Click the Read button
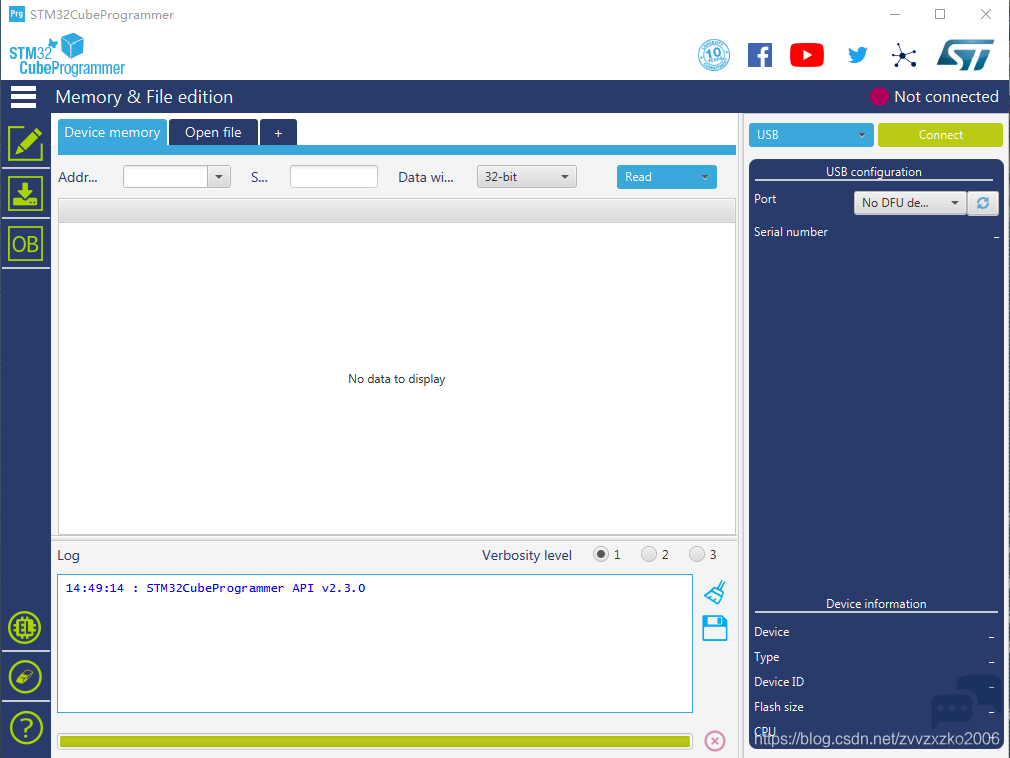1010x758 pixels. [x=666, y=177]
